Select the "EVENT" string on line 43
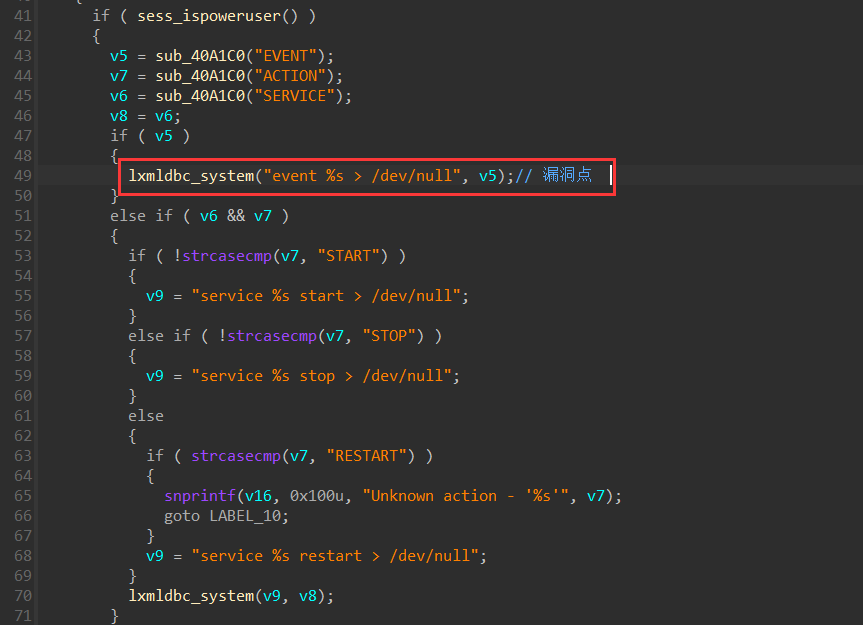The height and width of the screenshot is (625, 863). [286, 56]
